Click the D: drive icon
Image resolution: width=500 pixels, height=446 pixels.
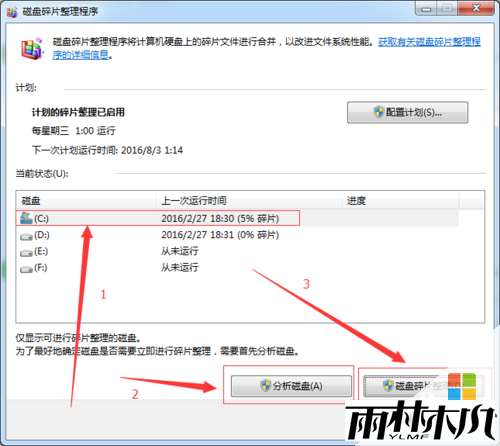tap(26, 236)
